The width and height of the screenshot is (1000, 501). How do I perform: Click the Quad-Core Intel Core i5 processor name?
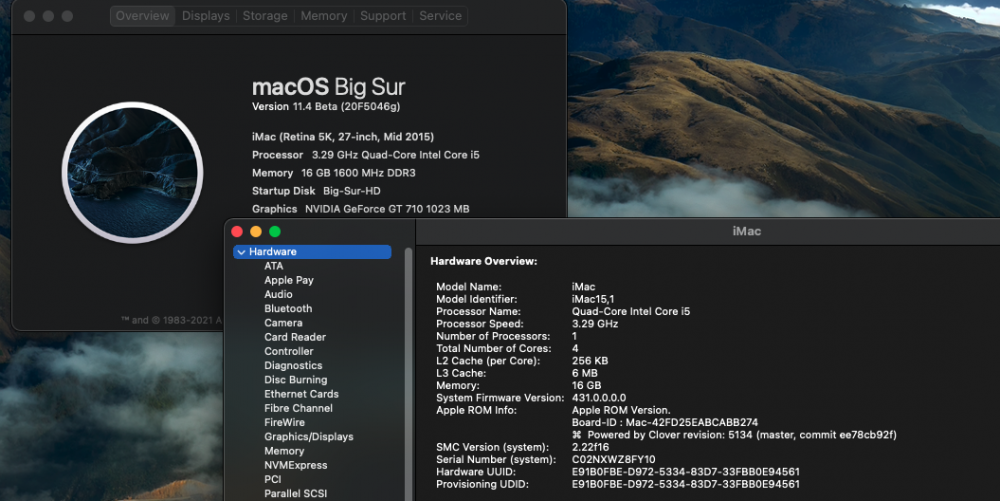click(x=631, y=312)
